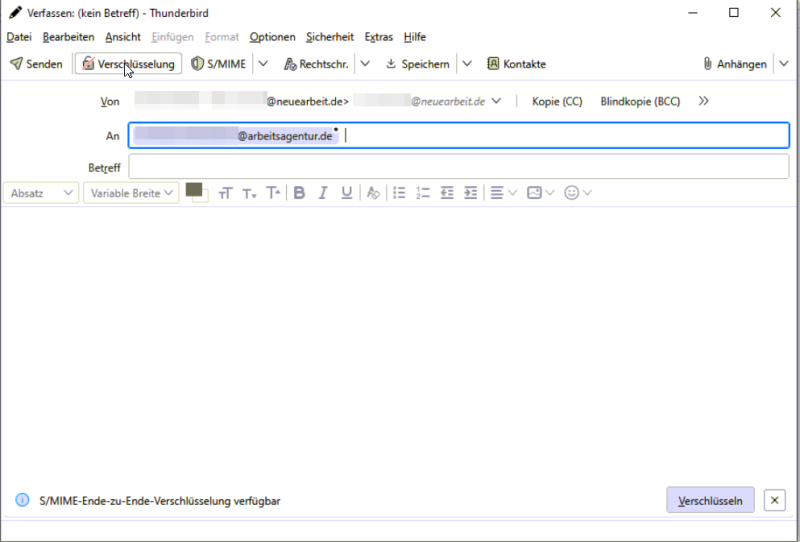Toggle underline formatting
This screenshot has height=542, width=800.
tap(347, 193)
